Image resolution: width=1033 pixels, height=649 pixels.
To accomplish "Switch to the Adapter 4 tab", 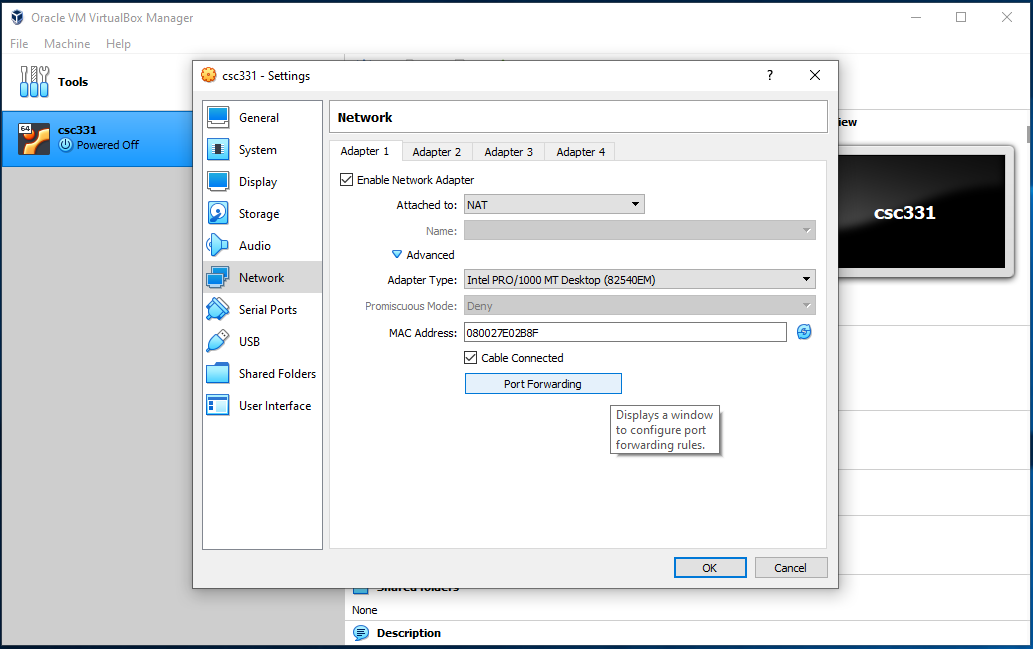I will click(x=580, y=152).
